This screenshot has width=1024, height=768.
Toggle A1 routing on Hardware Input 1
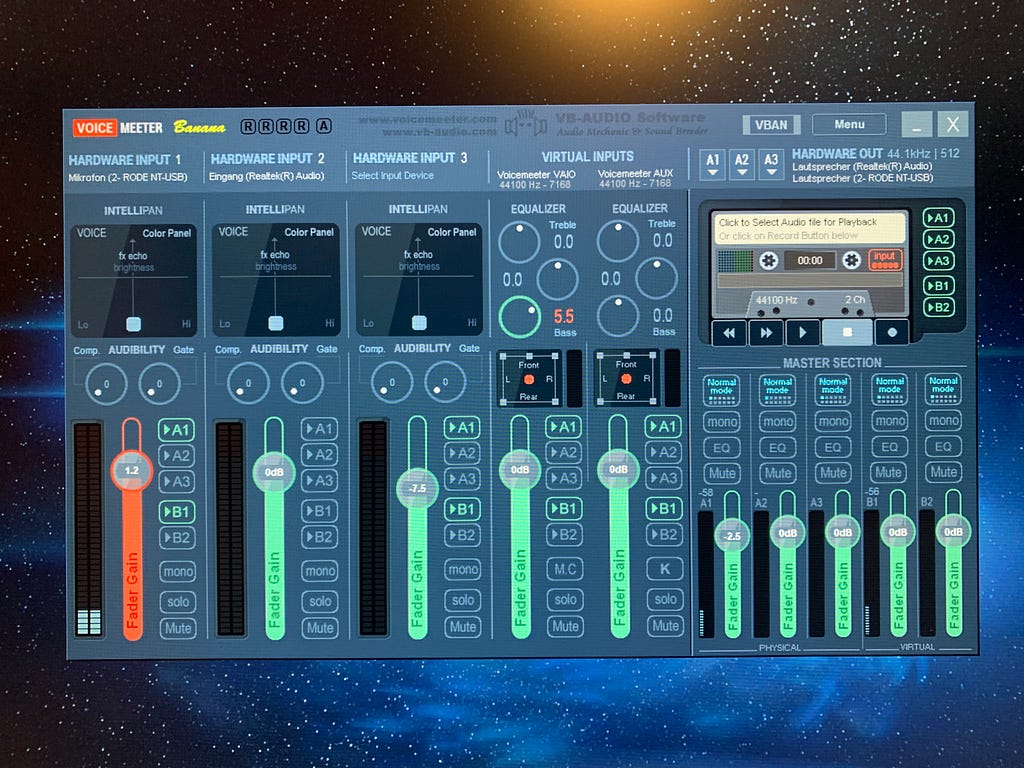176,430
